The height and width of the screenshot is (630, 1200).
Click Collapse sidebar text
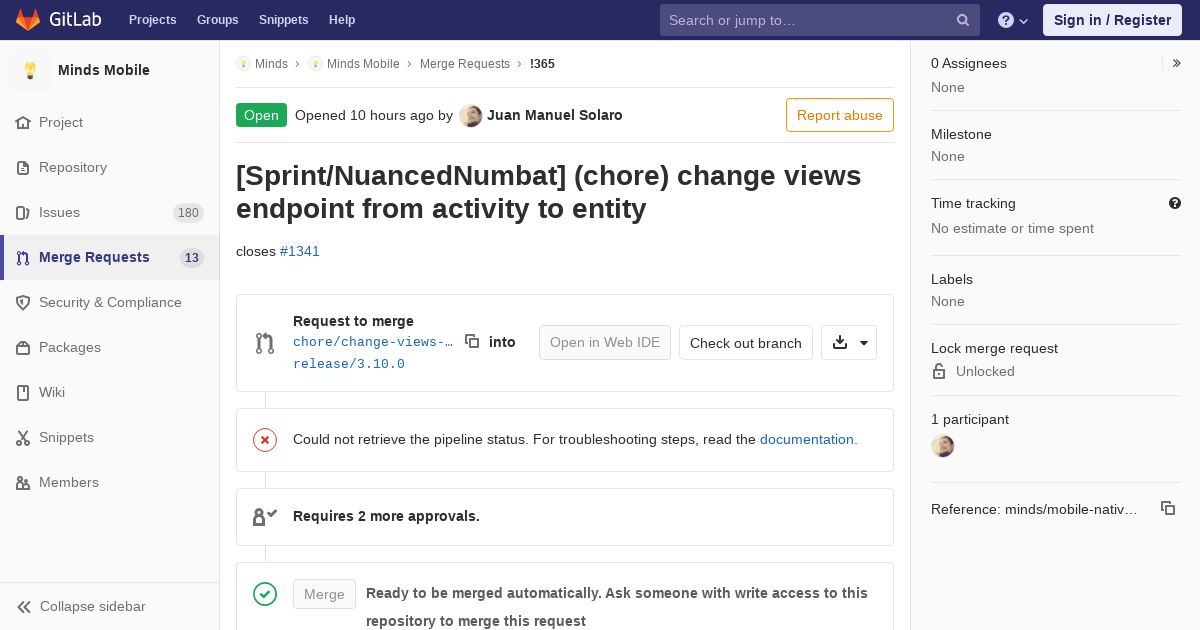(x=93, y=606)
